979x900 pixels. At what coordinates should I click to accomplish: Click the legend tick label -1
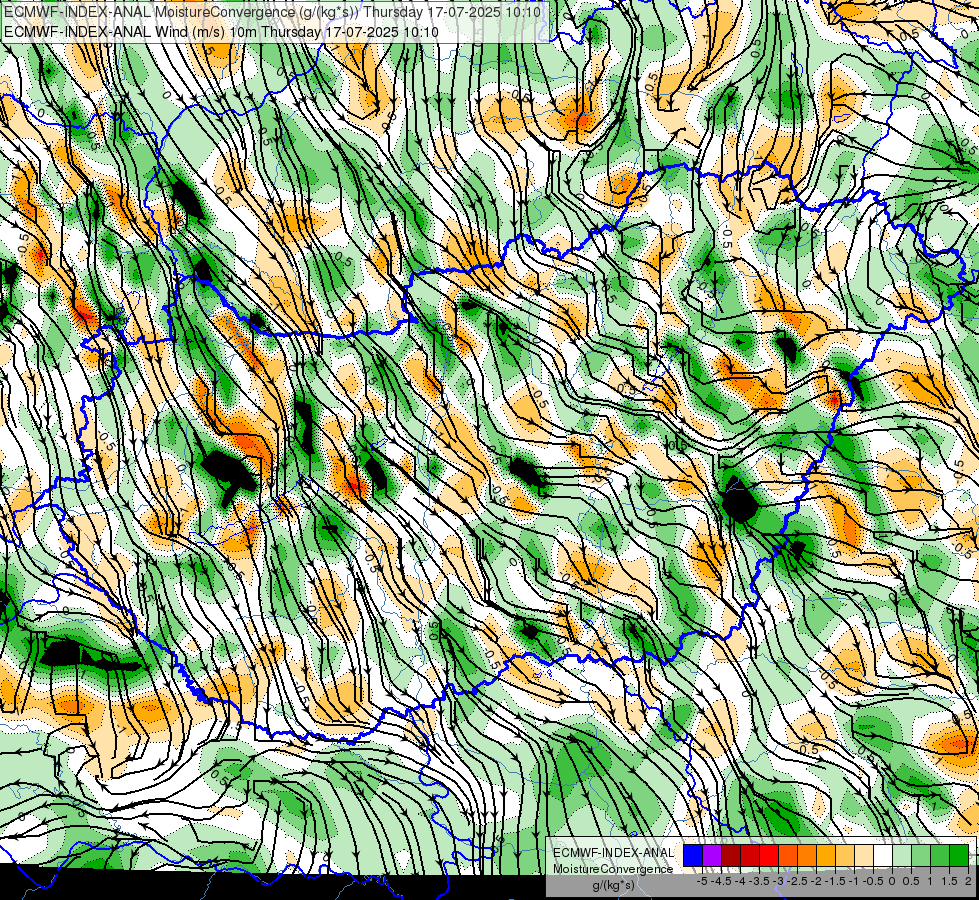click(854, 881)
